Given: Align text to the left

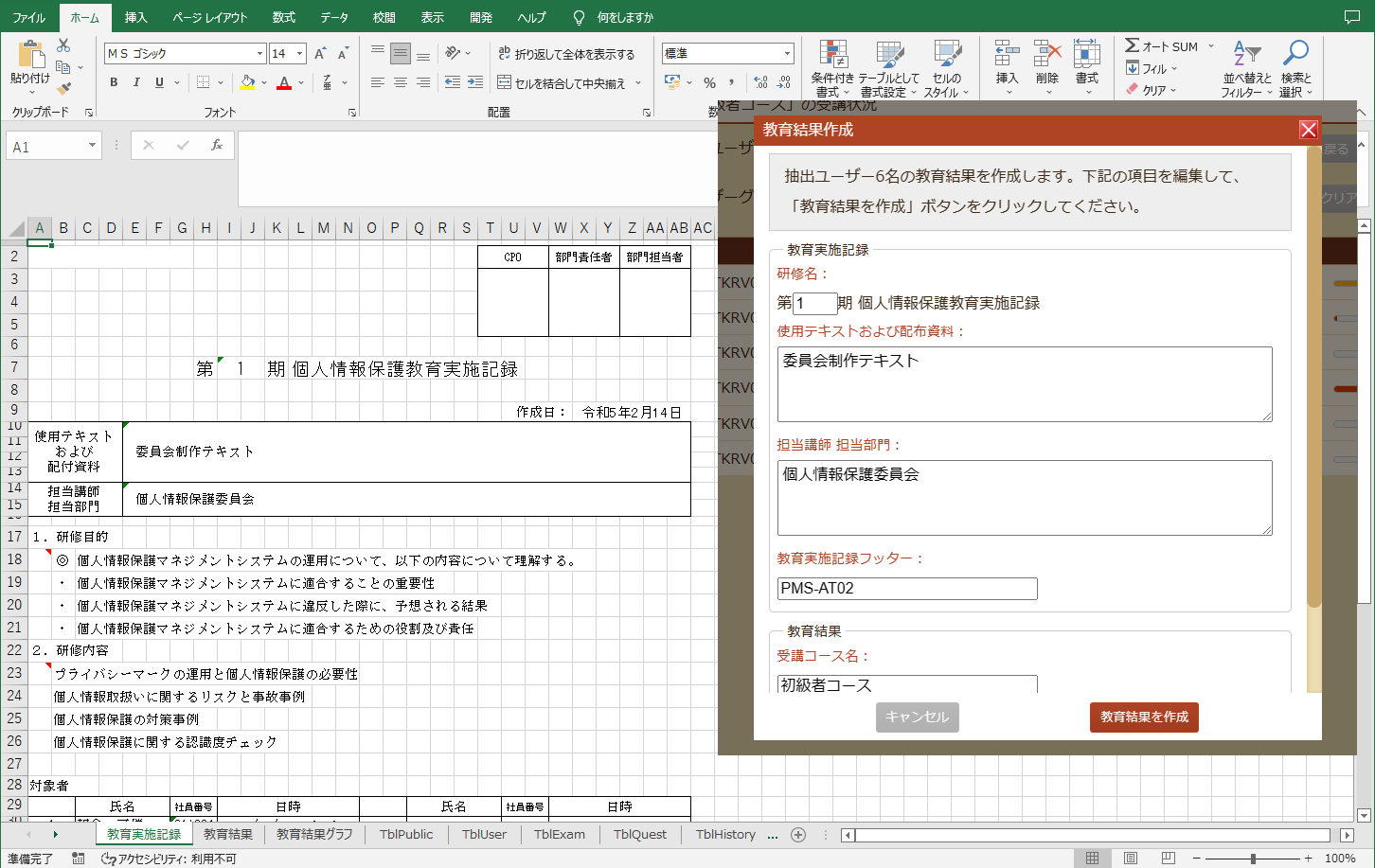Looking at the screenshot, I should pos(377,82).
